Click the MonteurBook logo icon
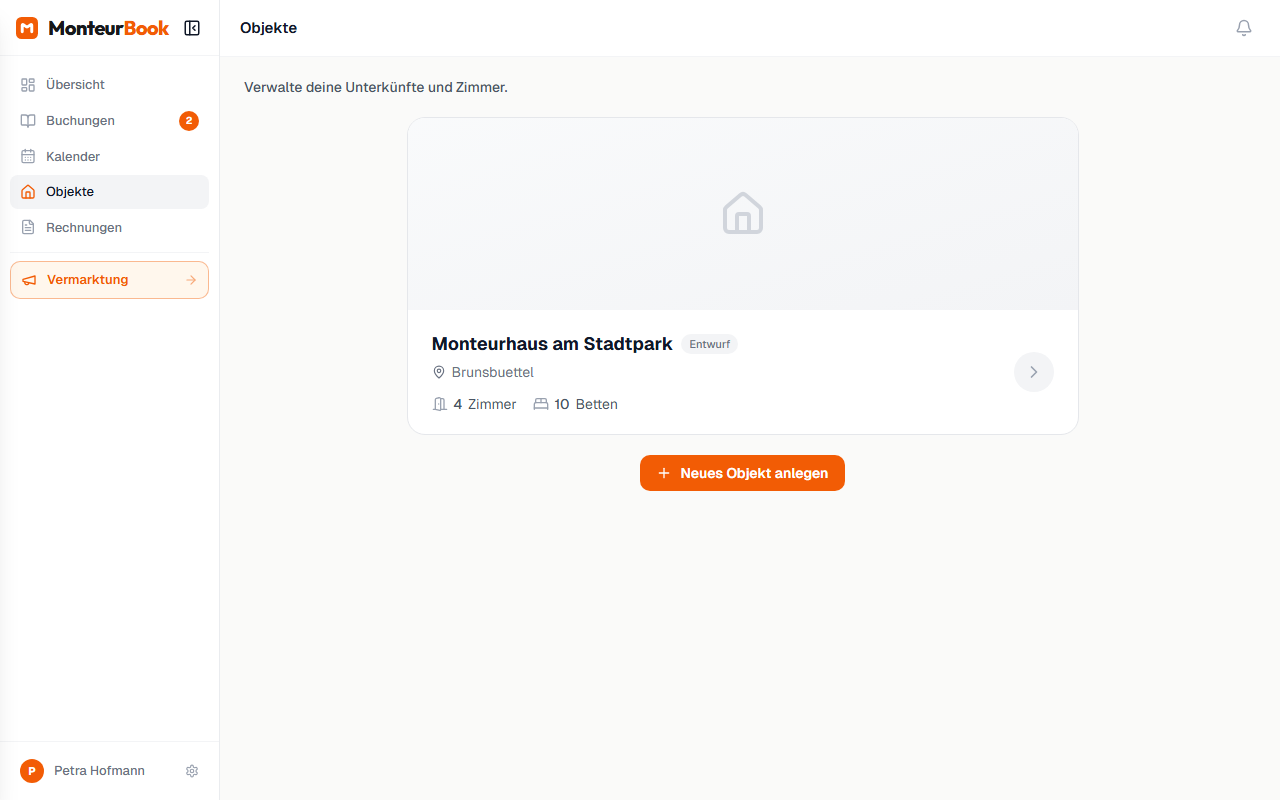1280x800 pixels. pos(27,28)
